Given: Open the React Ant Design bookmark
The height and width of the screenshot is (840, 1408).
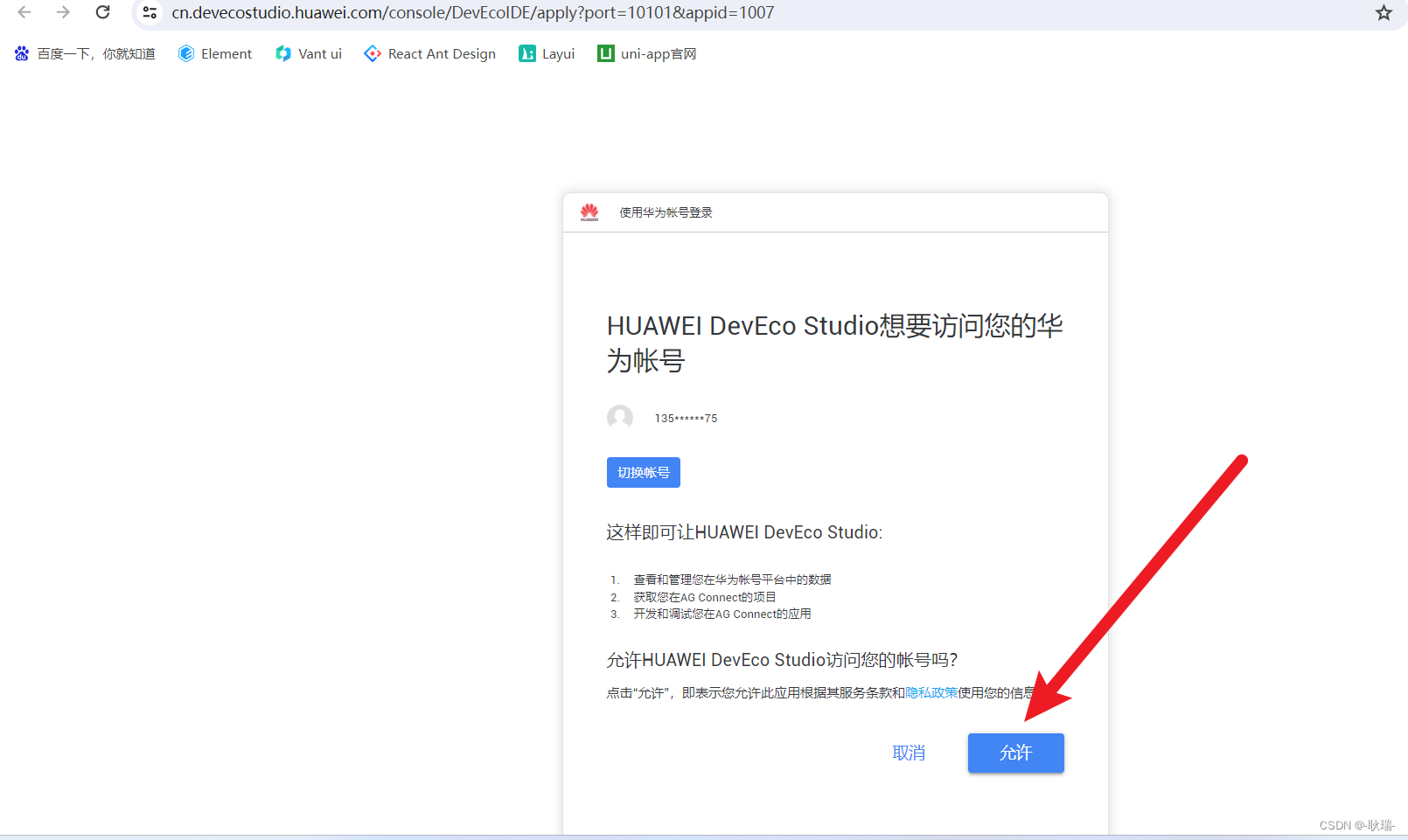Looking at the screenshot, I should pos(430,53).
